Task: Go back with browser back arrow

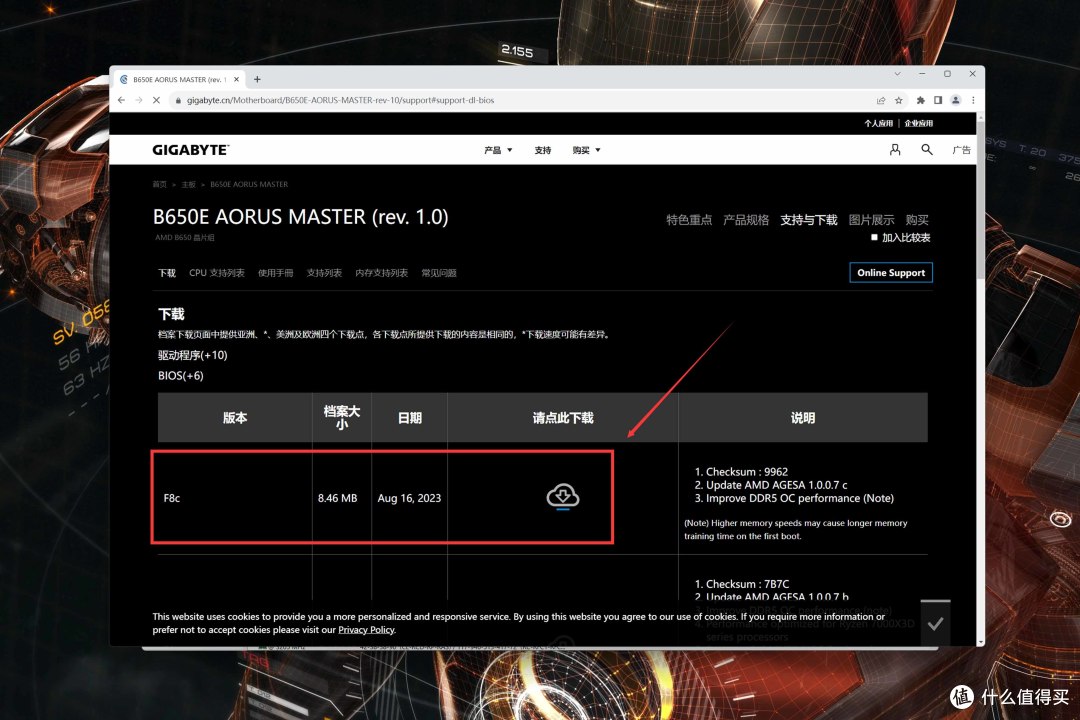Action: (121, 100)
